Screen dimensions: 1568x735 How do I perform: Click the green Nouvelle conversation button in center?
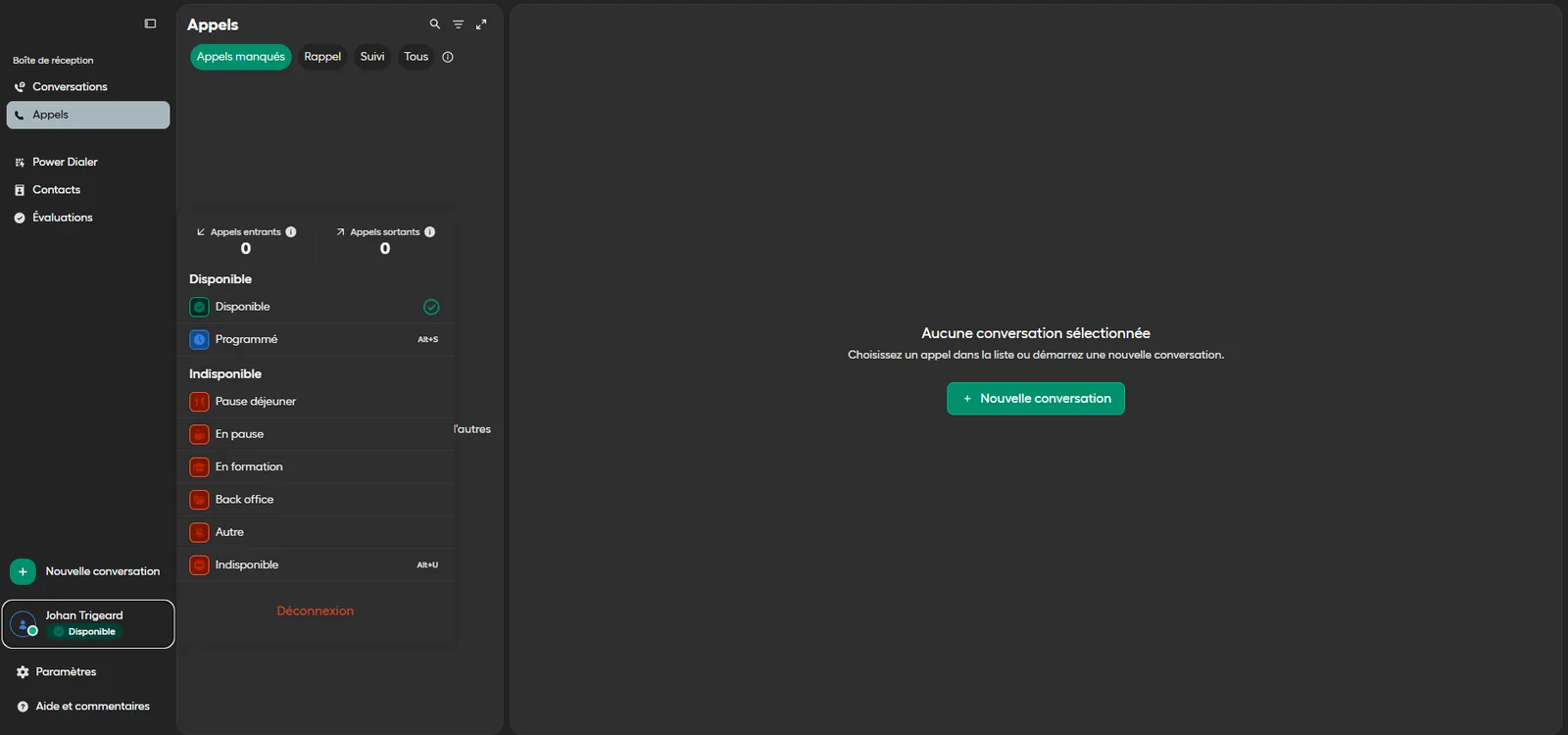click(1036, 399)
